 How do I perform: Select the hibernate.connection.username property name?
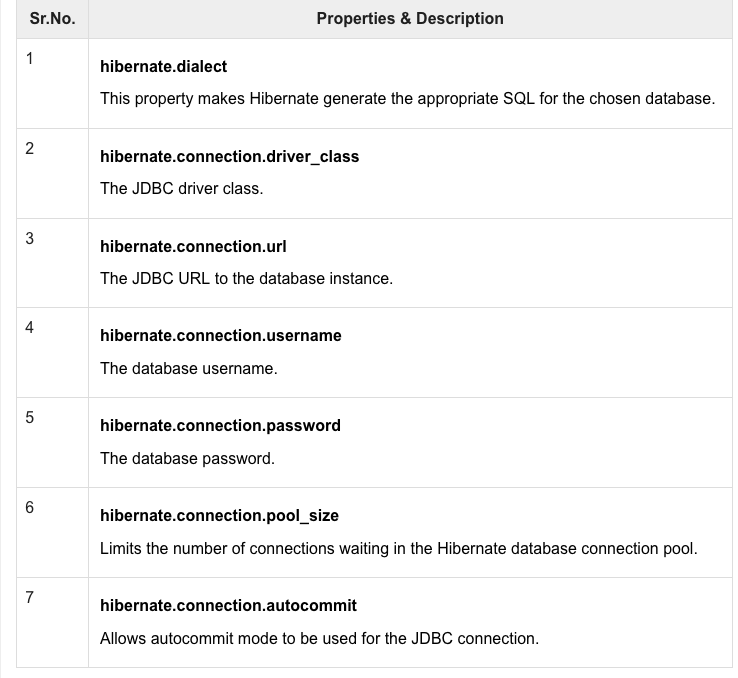click(x=221, y=336)
